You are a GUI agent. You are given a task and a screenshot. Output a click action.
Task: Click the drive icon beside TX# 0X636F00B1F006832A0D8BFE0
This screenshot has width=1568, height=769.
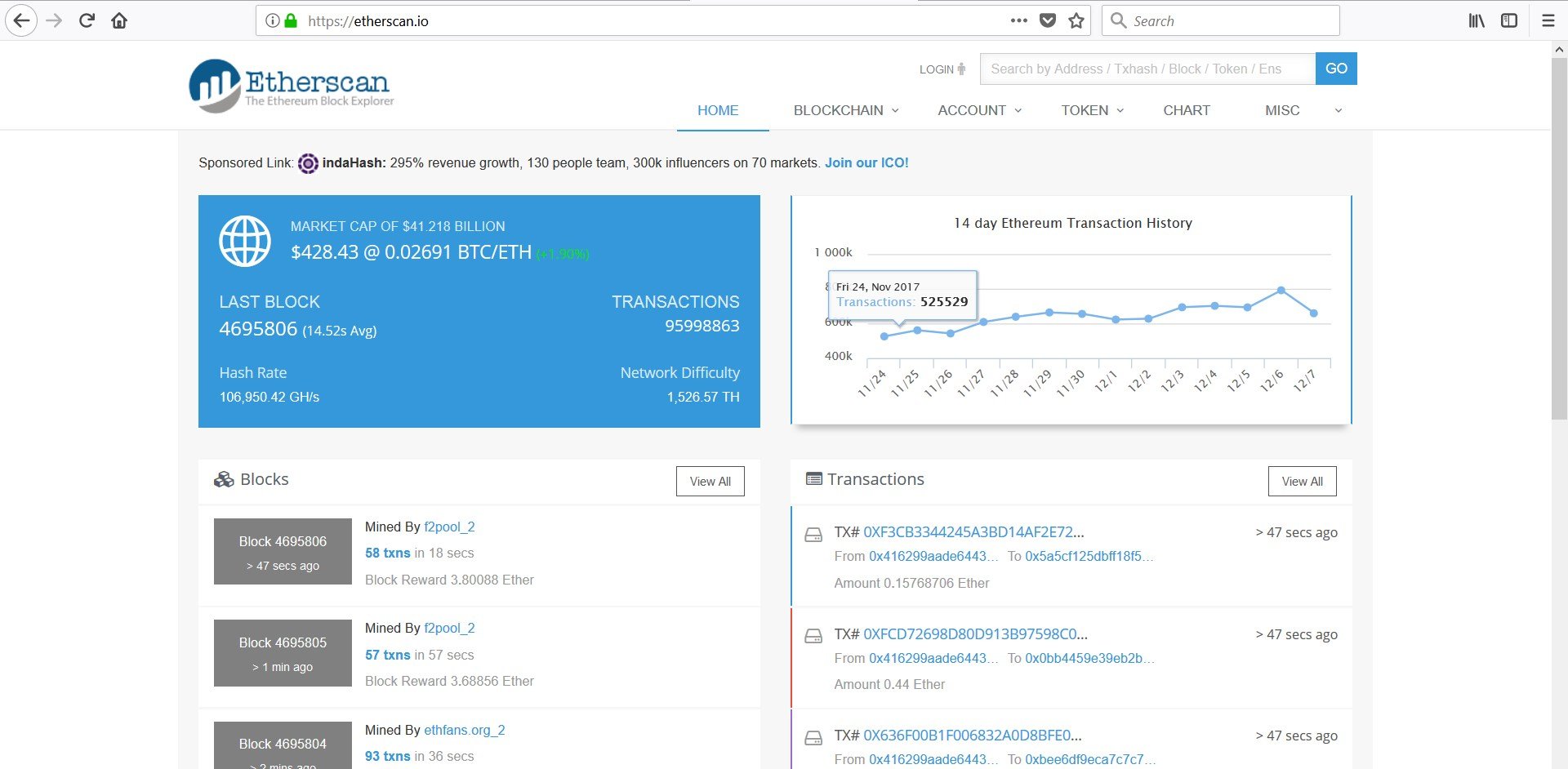pyautogui.click(x=813, y=738)
